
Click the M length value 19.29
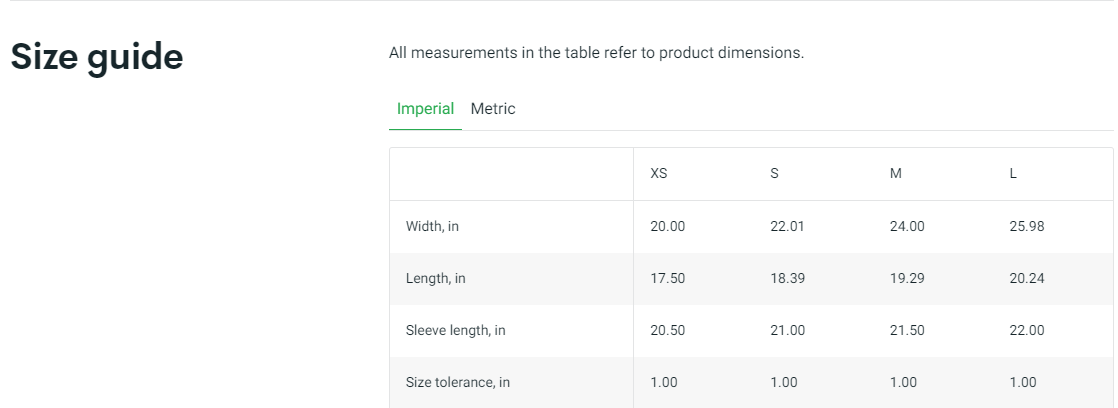[907, 279]
